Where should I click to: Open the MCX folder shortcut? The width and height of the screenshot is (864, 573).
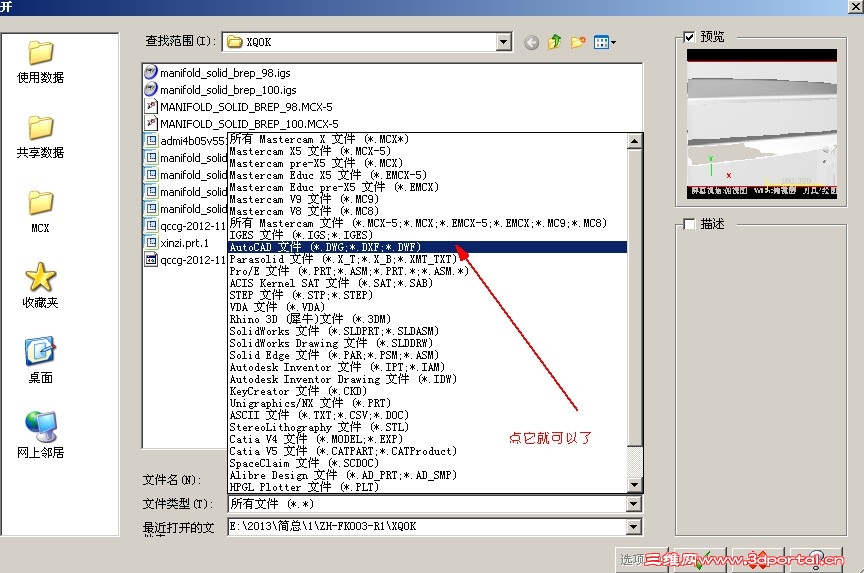[41, 212]
